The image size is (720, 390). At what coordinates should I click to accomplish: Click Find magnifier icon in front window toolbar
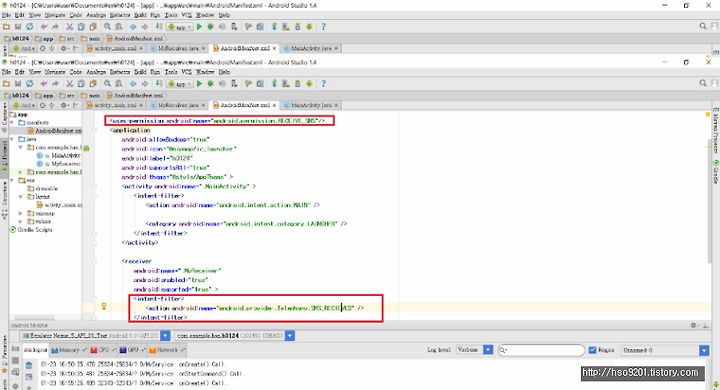[x=107, y=84]
